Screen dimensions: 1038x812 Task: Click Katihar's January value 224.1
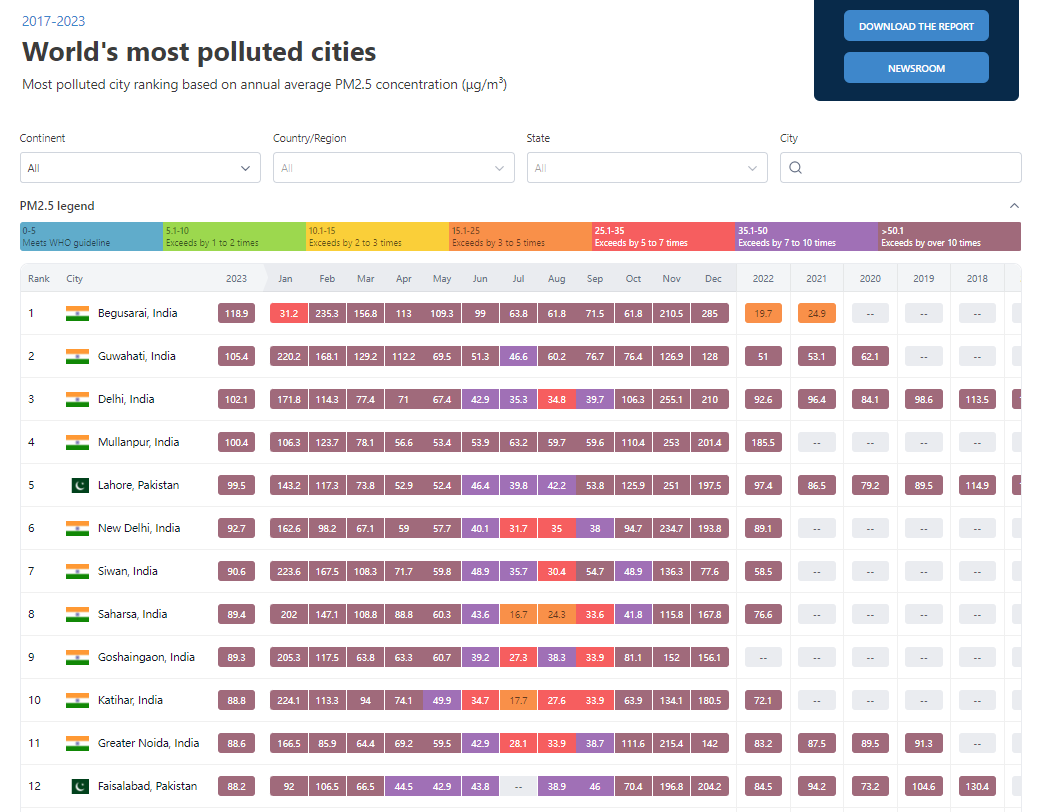289,701
